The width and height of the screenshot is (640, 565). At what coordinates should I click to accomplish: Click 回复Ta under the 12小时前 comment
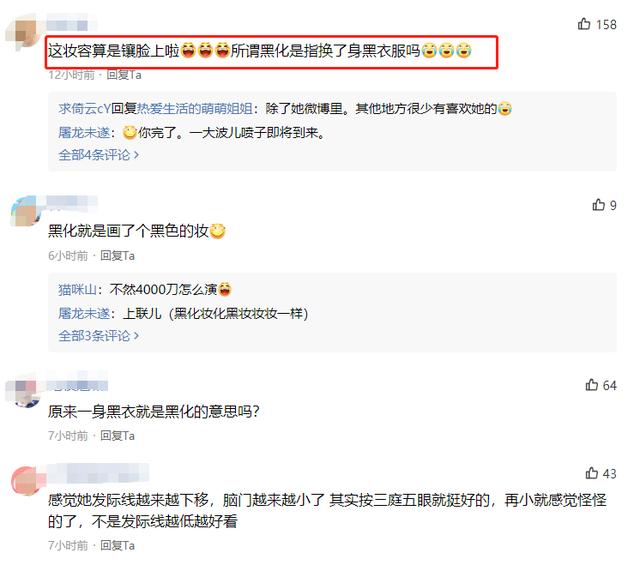[x=124, y=75]
